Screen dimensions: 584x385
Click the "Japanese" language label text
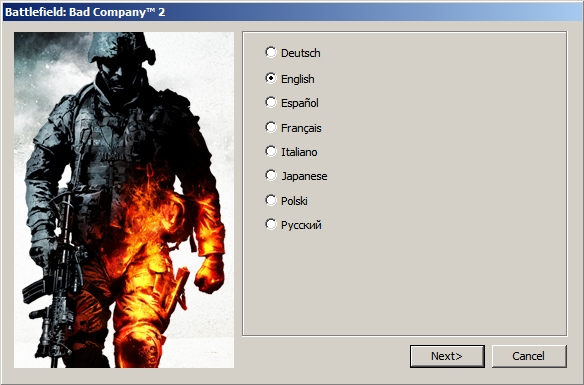(304, 176)
